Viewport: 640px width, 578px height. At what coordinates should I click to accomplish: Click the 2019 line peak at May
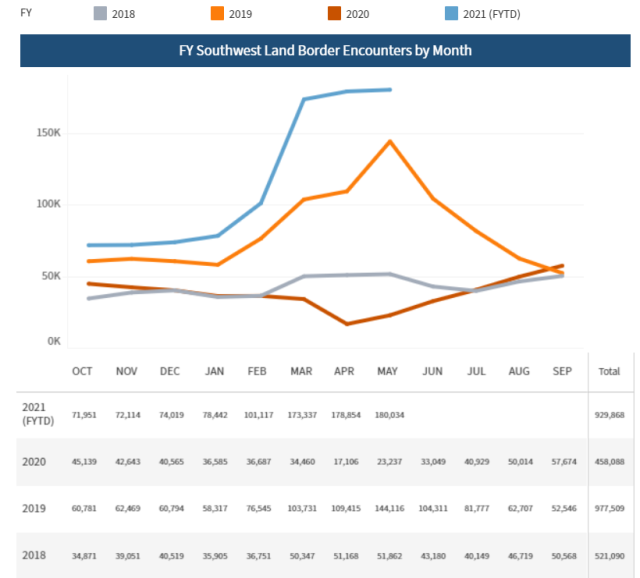point(390,141)
